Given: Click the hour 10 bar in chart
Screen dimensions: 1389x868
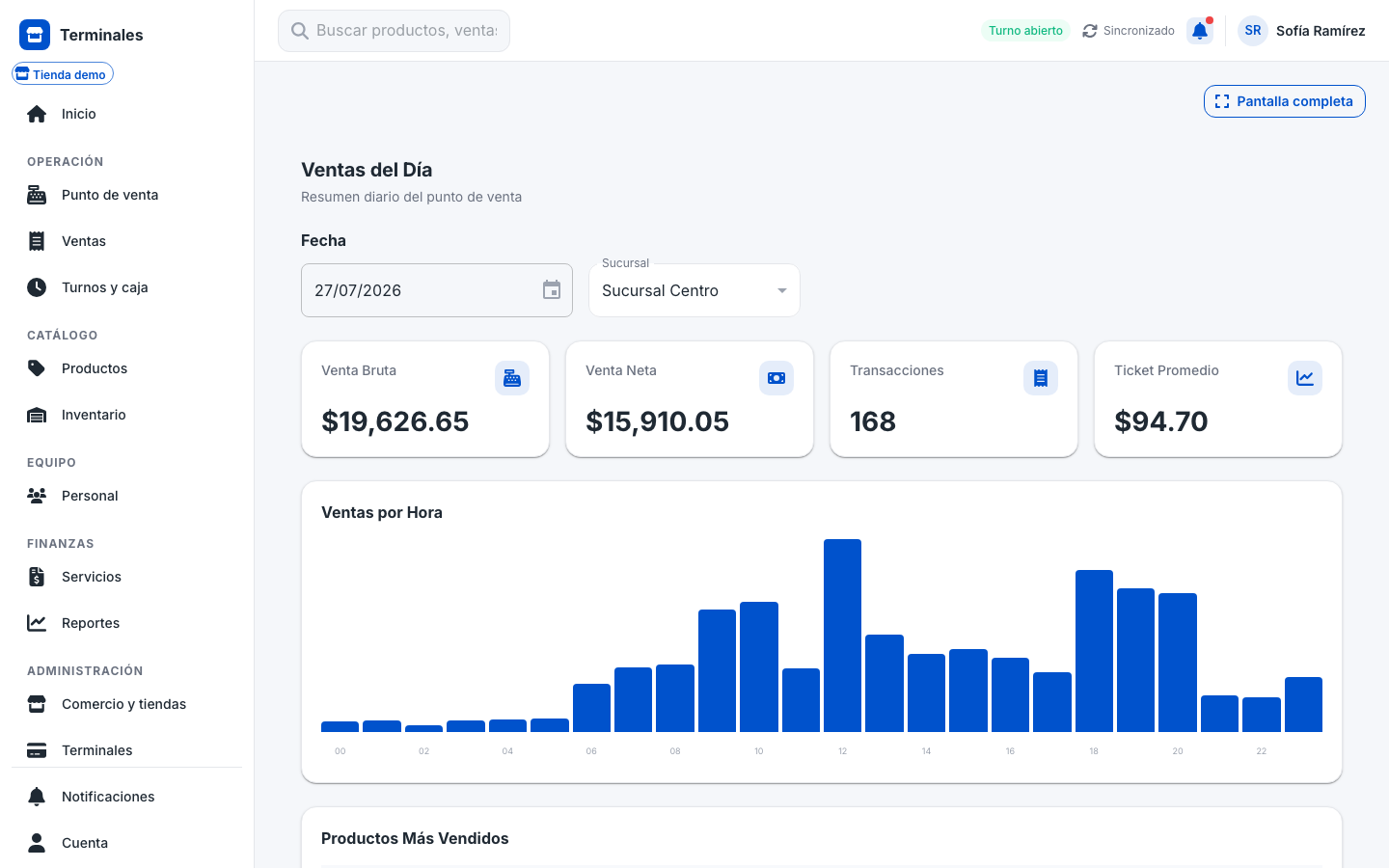Looking at the screenshot, I should [759, 666].
